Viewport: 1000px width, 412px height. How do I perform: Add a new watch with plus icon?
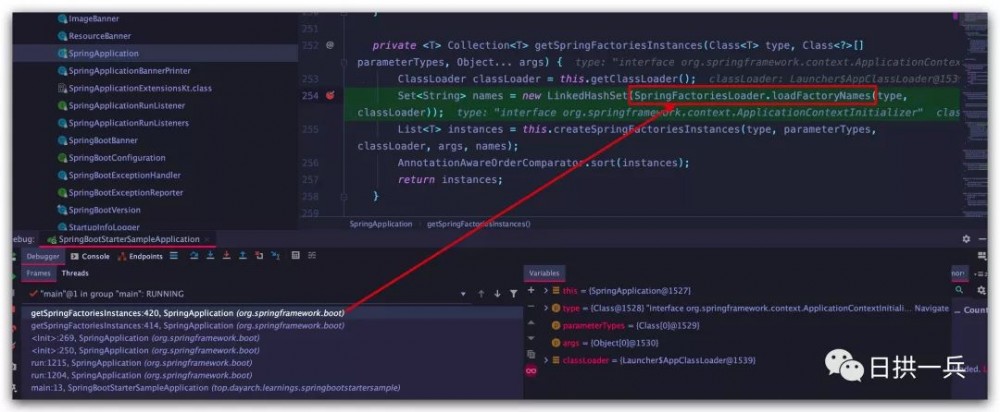click(x=531, y=290)
